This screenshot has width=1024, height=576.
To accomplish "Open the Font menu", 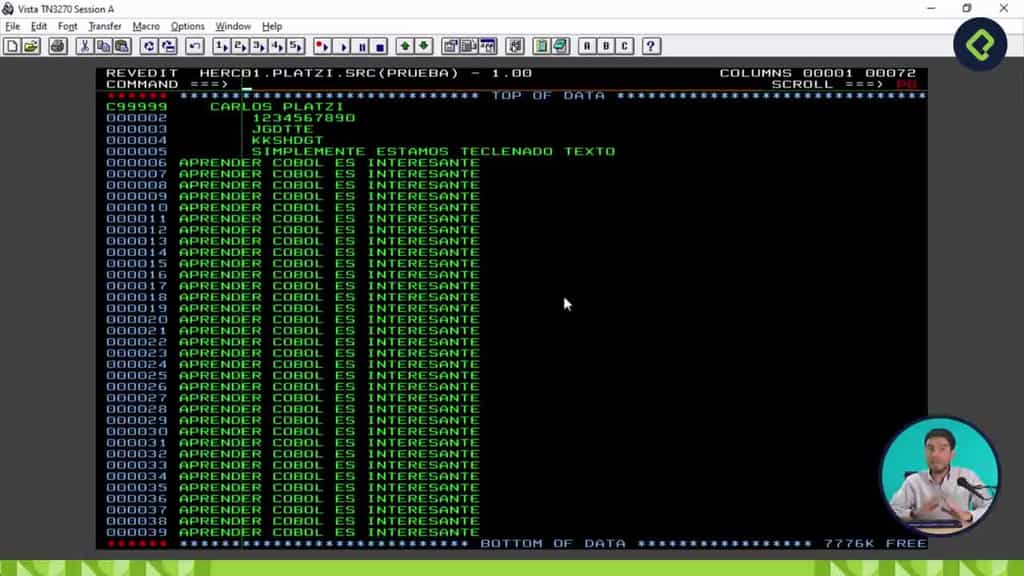I will point(67,26).
